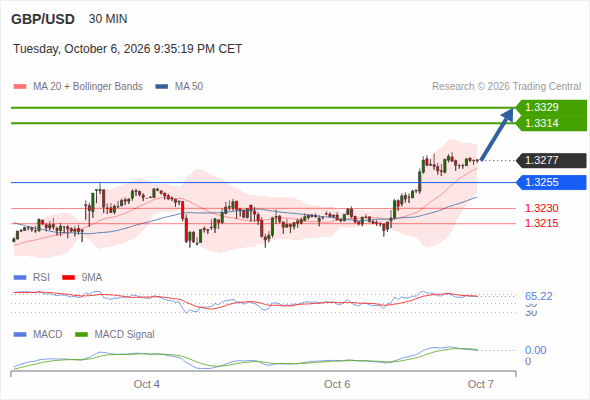Click the 1.3255 blue pivot label
590x400 pixels.
[551, 183]
